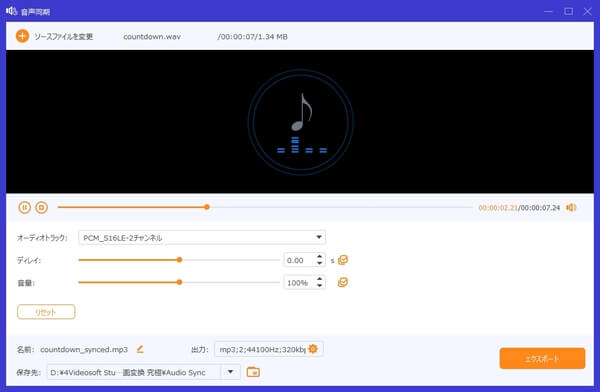The width and height of the screenshot is (600, 392).
Task: Click the volume value field showing 100%
Action: click(299, 283)
